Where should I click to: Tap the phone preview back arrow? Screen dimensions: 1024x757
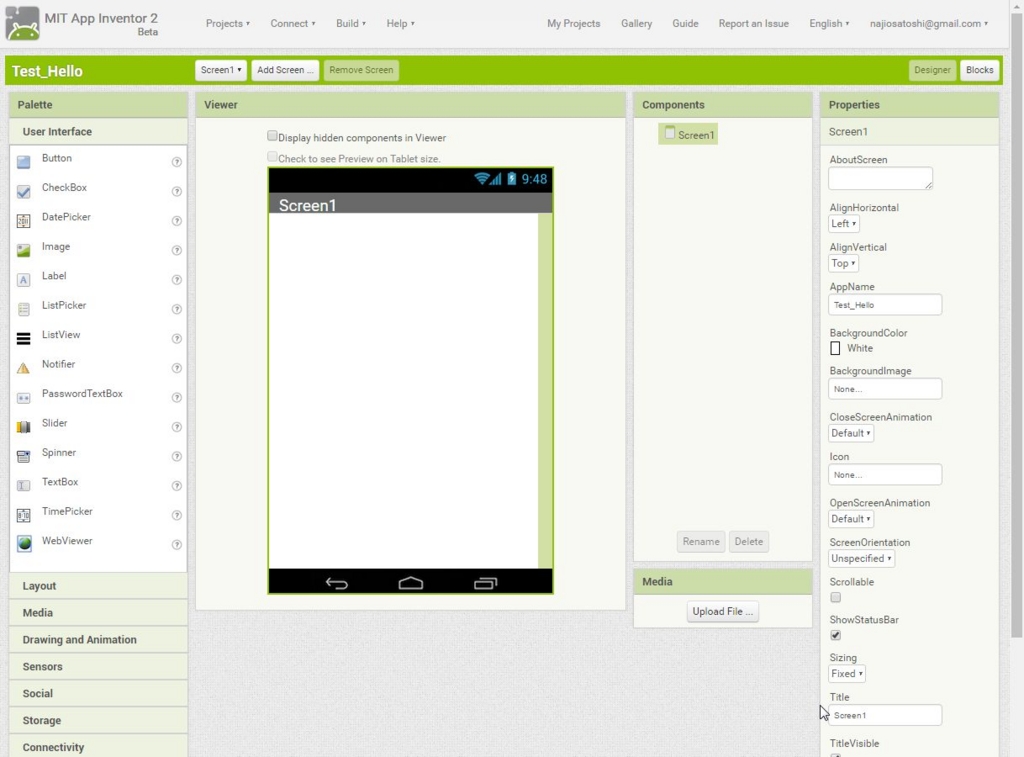pos(336,583)
